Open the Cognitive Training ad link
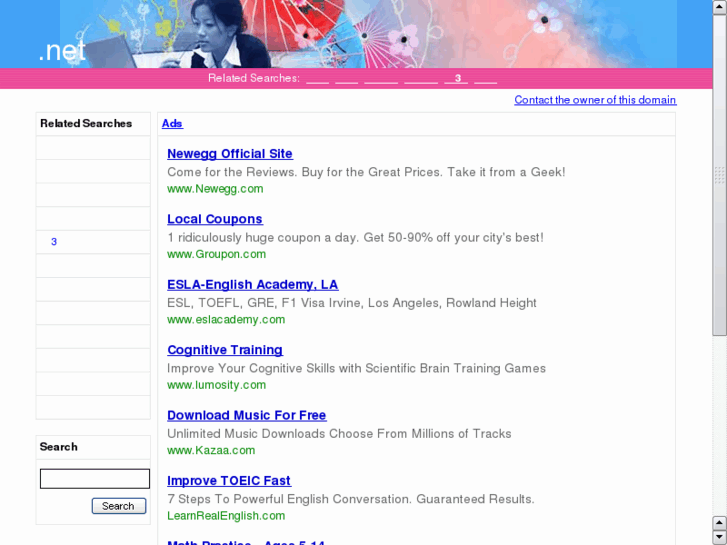 pos(225,350)
